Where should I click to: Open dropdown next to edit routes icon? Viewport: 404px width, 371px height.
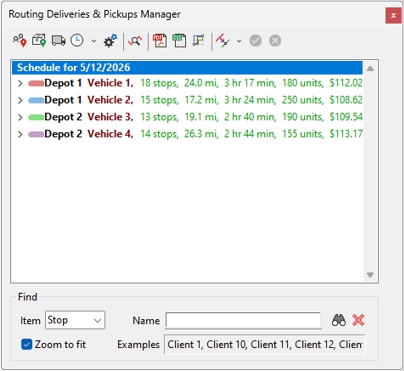tap(239, 41)
